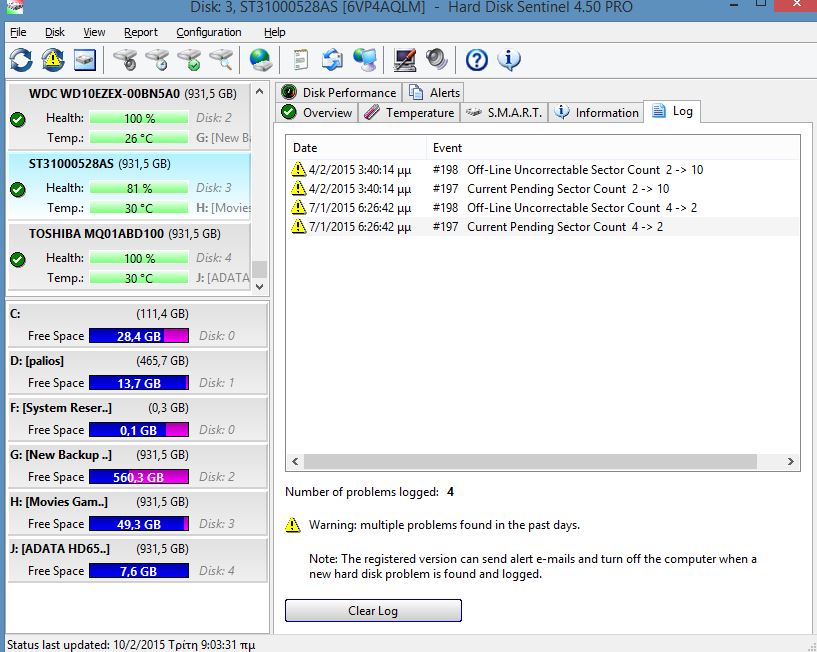
Task: Sort log by the Date column header
Action: (356, 147)
